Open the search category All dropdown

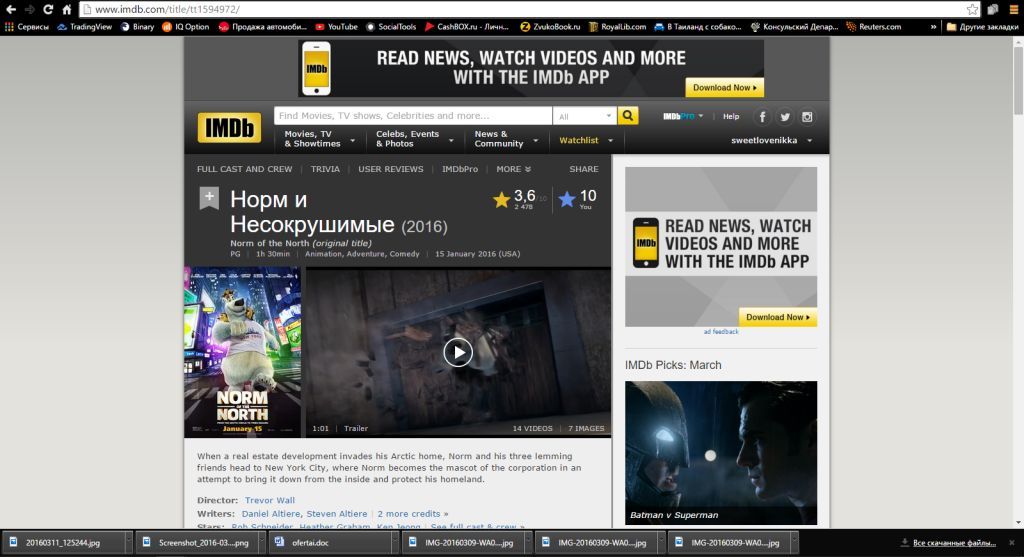[x=584, y=116]
